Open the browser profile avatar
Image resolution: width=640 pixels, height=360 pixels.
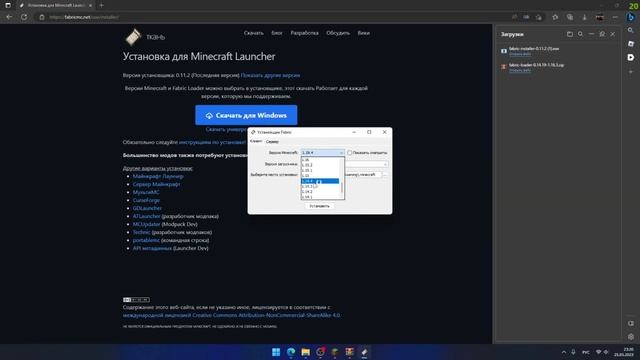[600, 17]
